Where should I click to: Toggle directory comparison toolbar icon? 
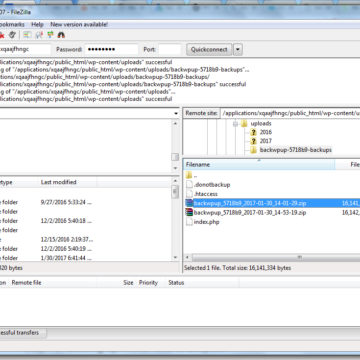[39, 35]
